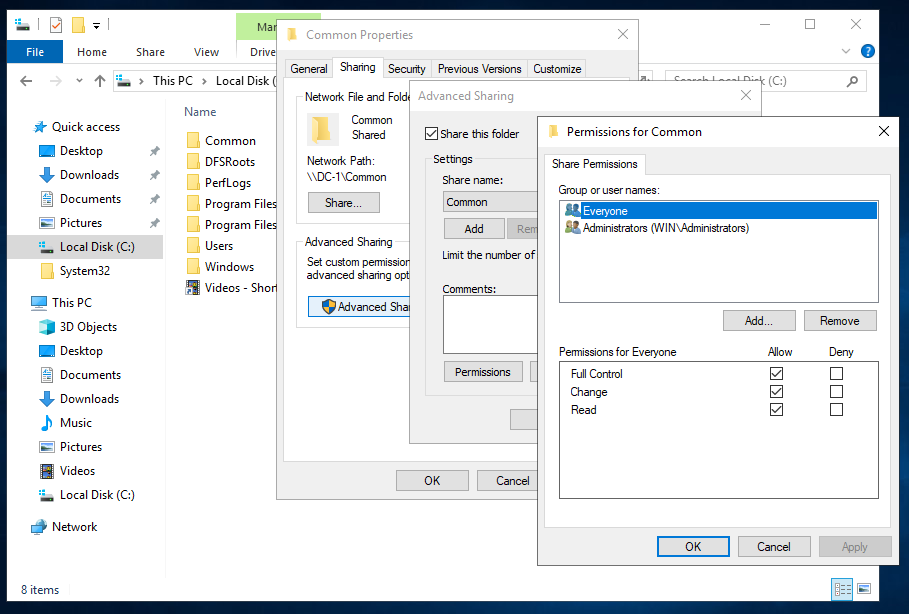Open the General tab in Common Properties
Viewport: 909px width, 614px height.
pyautogui.click(x=309, y=69)
